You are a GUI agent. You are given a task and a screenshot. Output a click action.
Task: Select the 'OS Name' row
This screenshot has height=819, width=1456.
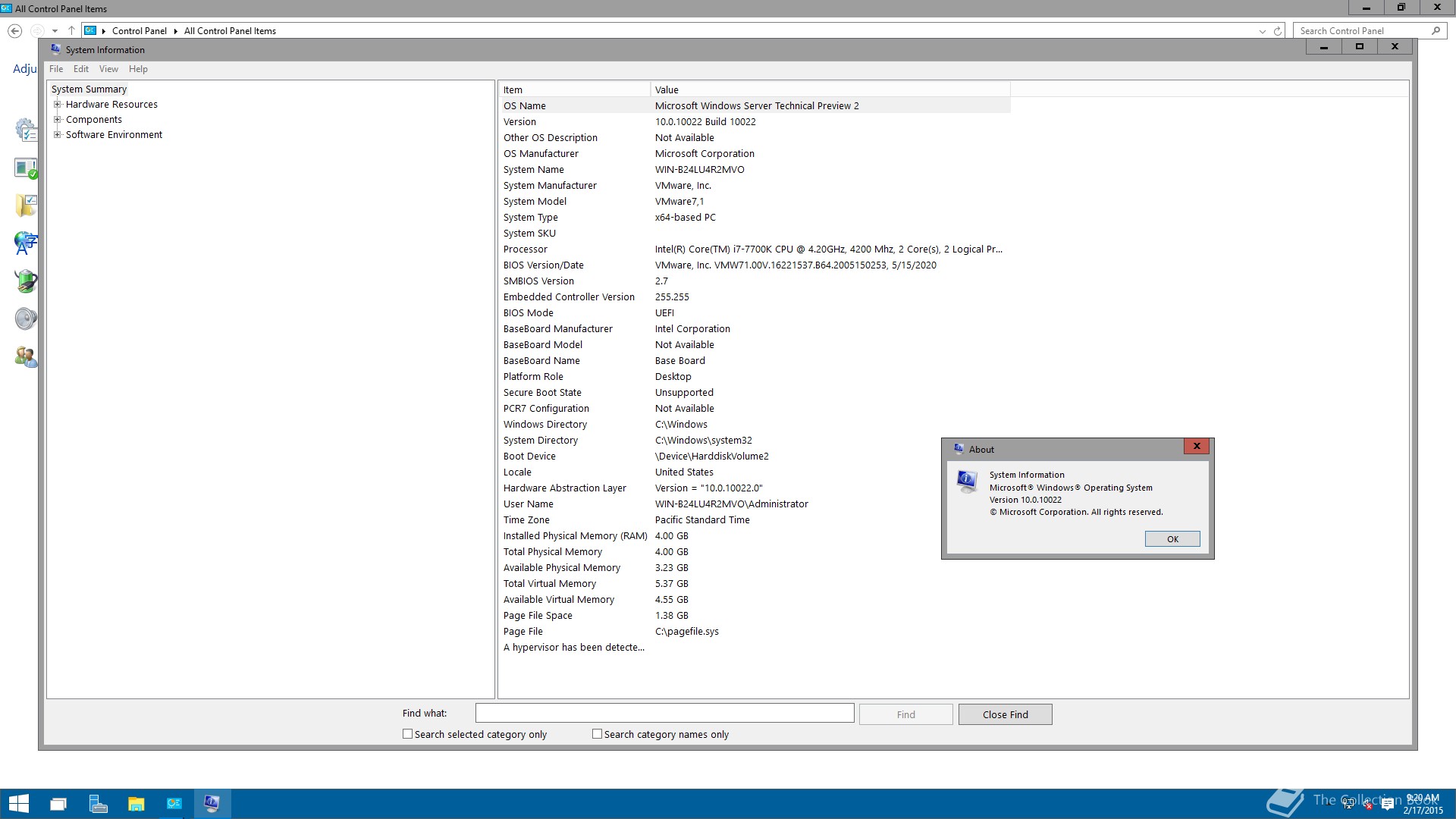click(x=755, y=106)
